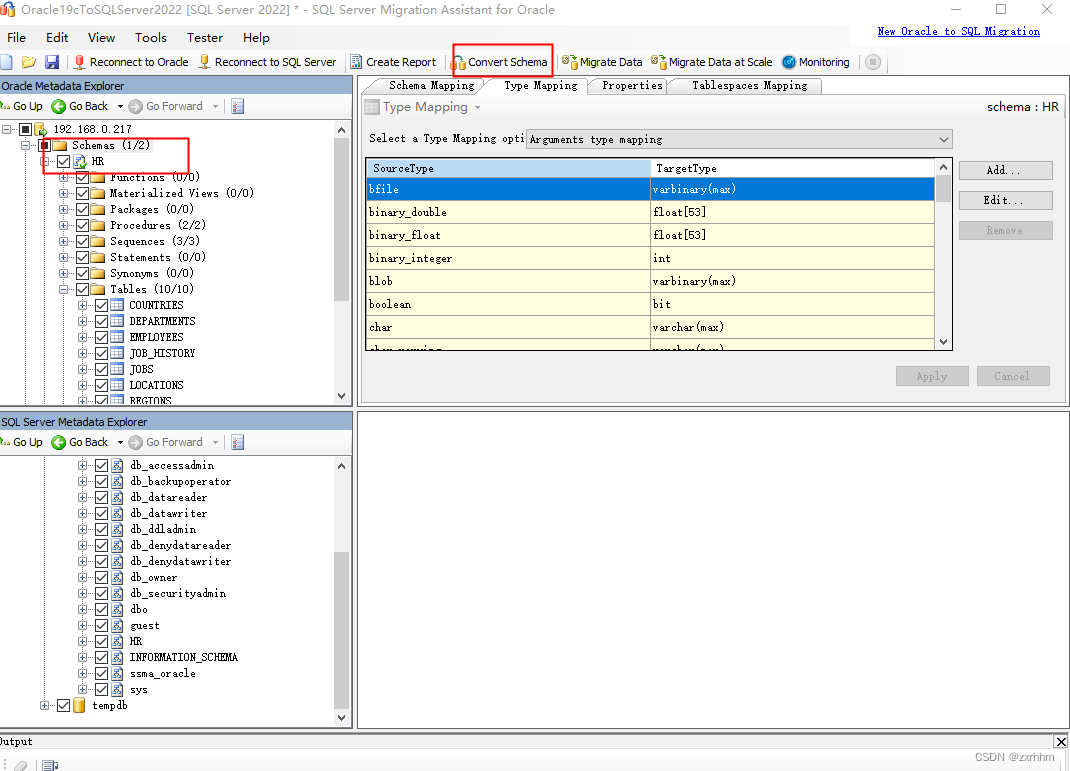Open the Tester menu
1070x771 pixels.
205,38
